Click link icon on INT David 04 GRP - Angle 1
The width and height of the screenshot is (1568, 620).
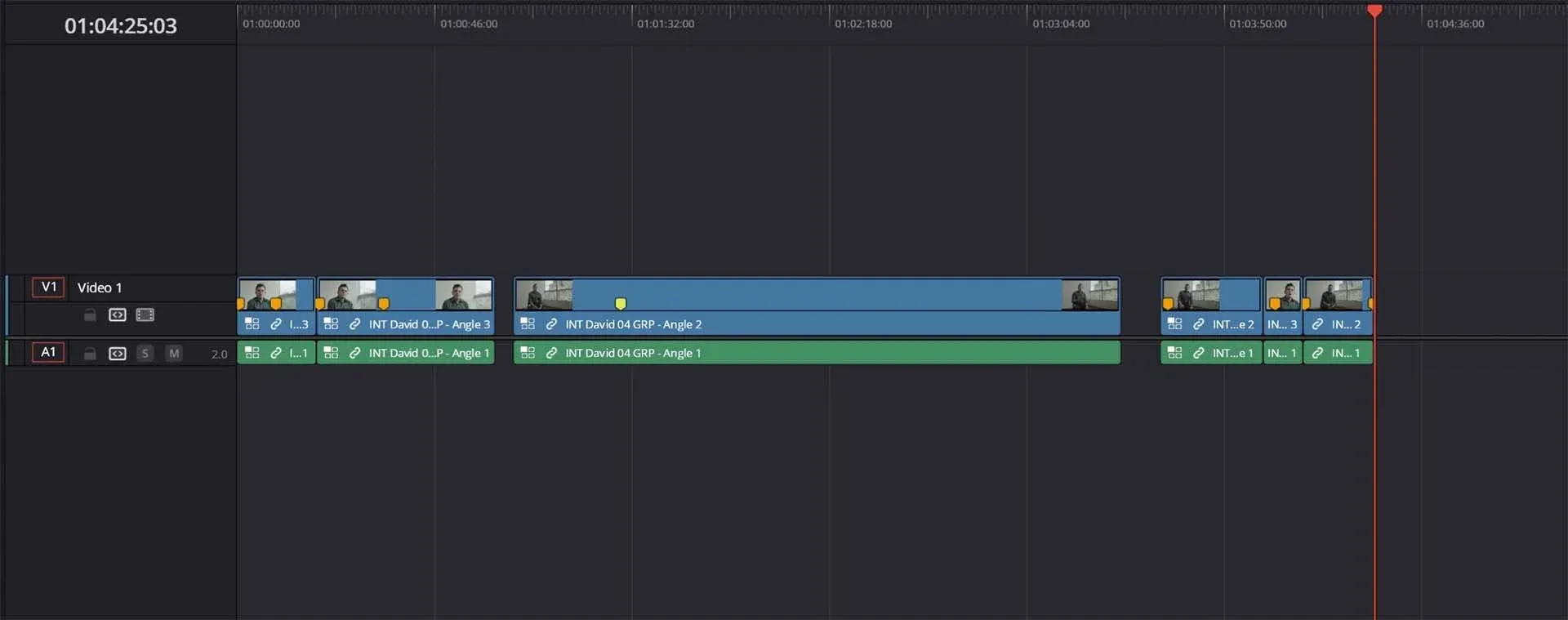551,353
